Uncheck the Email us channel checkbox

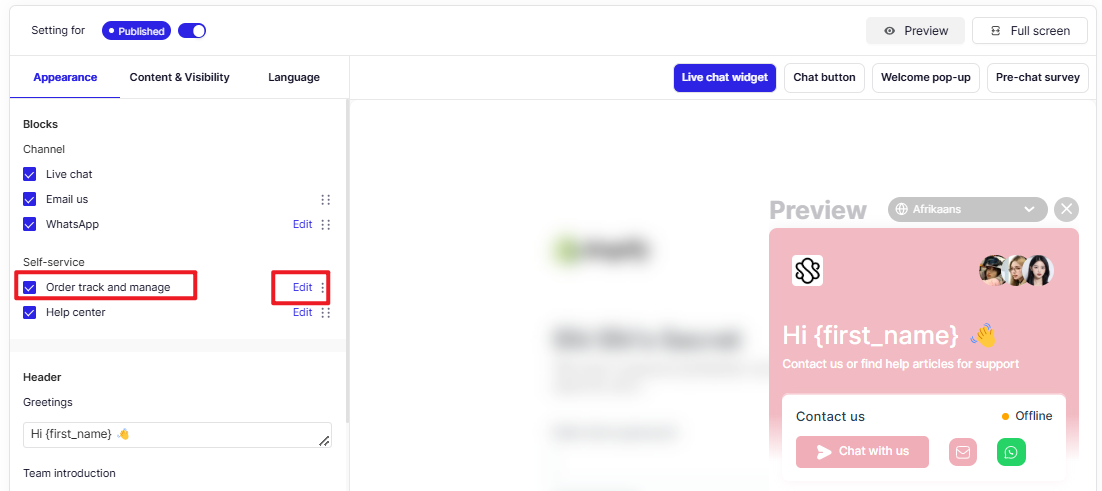point(30,199)
